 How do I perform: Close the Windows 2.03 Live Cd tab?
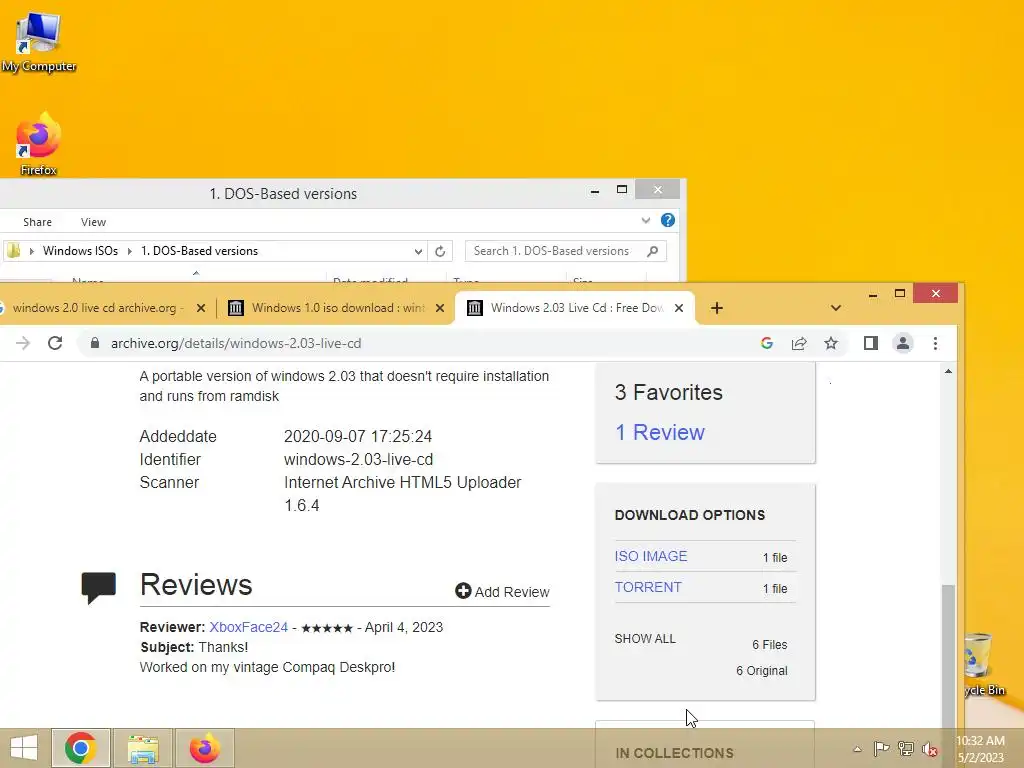click(x=679, y=308)
